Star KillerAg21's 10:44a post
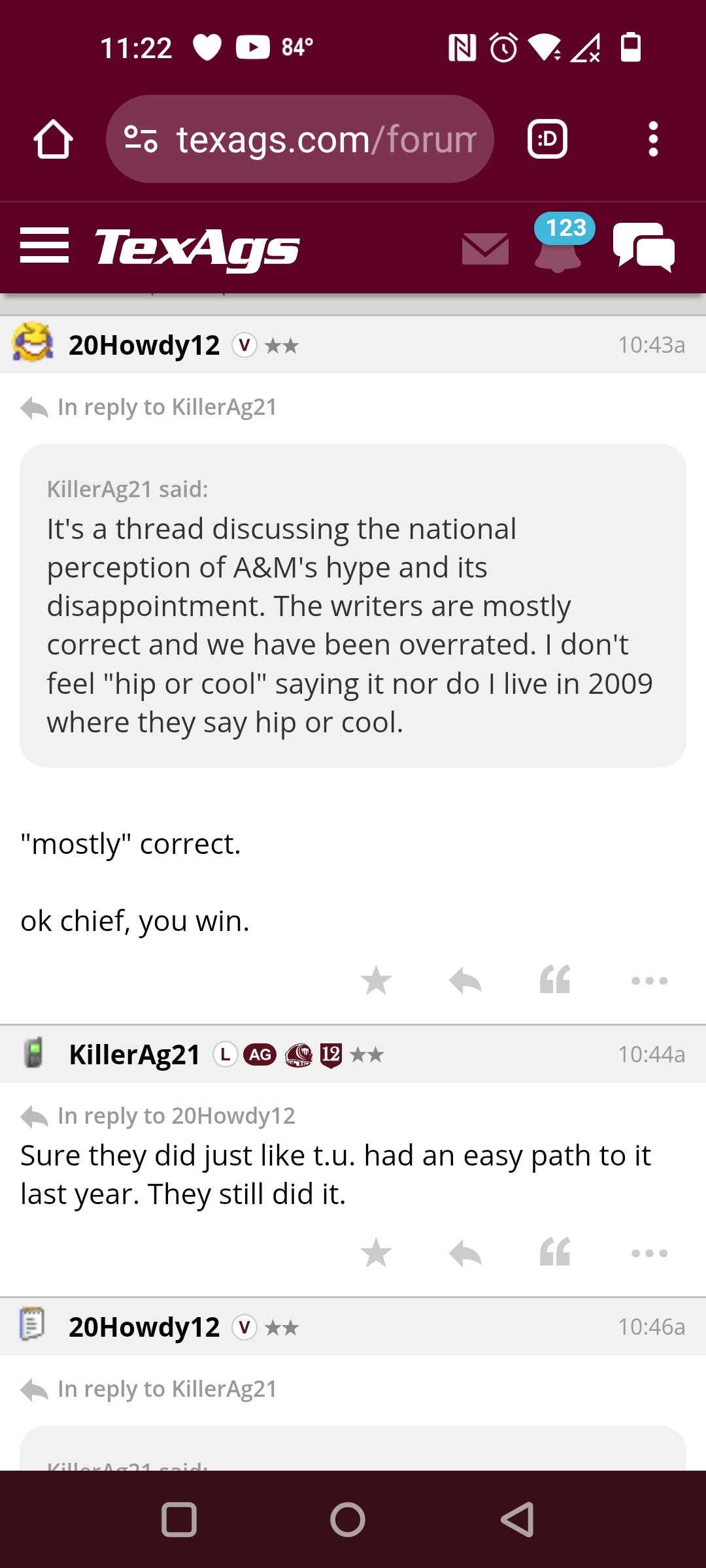The image size is (706, 1568). click(x=376, y=1252)
